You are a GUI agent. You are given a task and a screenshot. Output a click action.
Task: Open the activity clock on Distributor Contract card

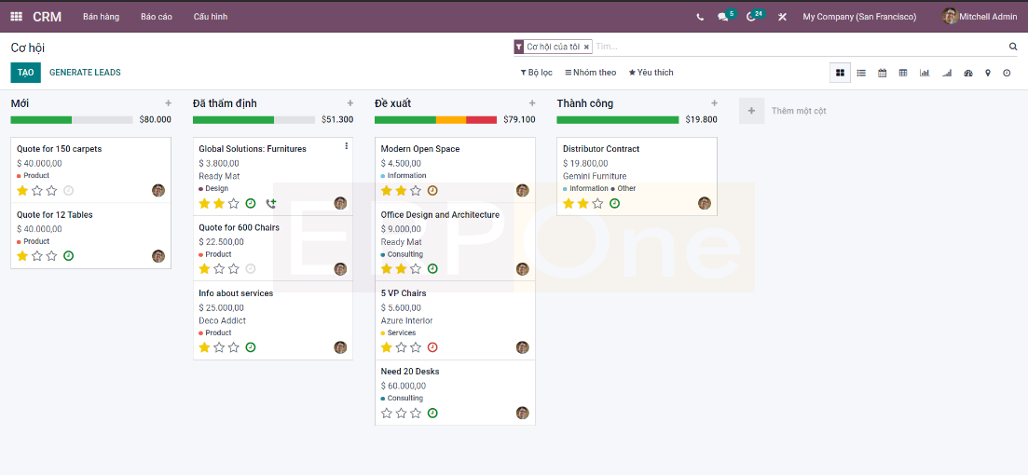[x=614, y=203]
